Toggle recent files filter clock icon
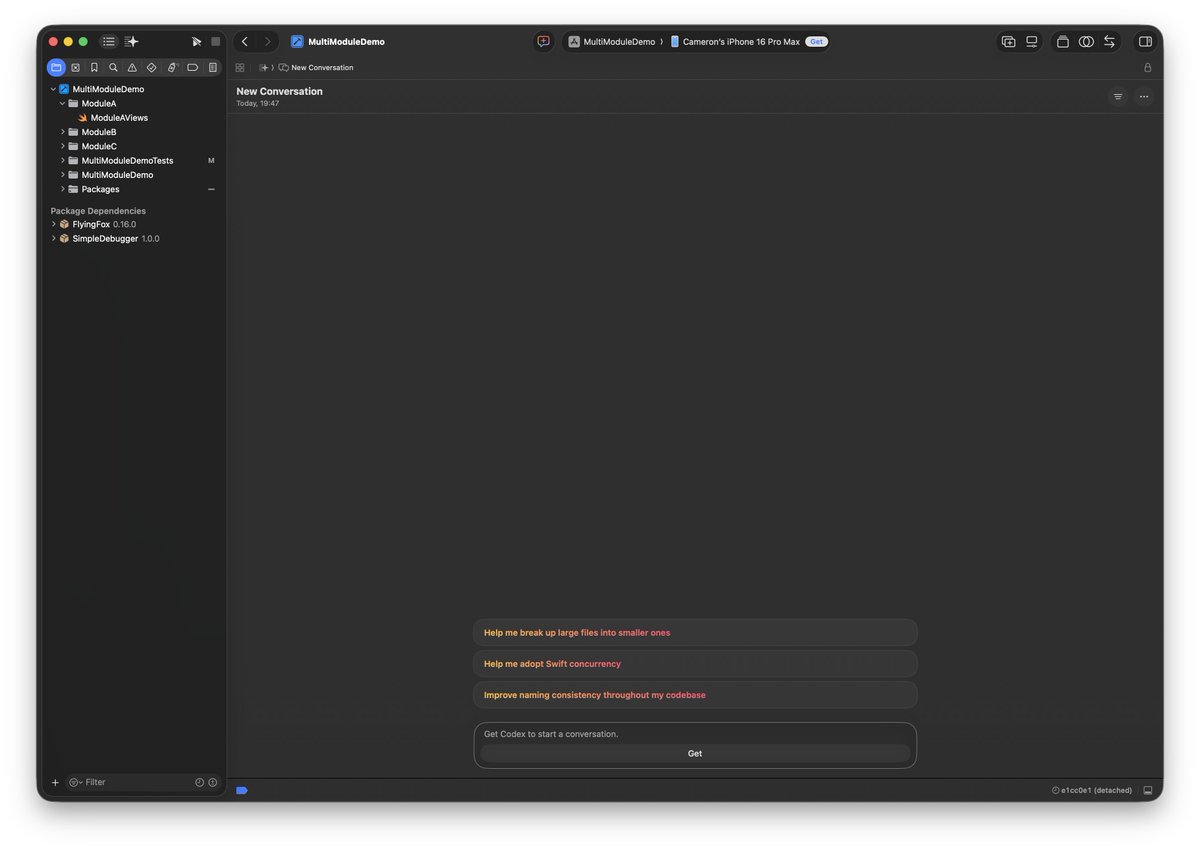Image resolution: width=1200 pixels, height=850 pixels. pyautogui.click(x=199, y=782)
